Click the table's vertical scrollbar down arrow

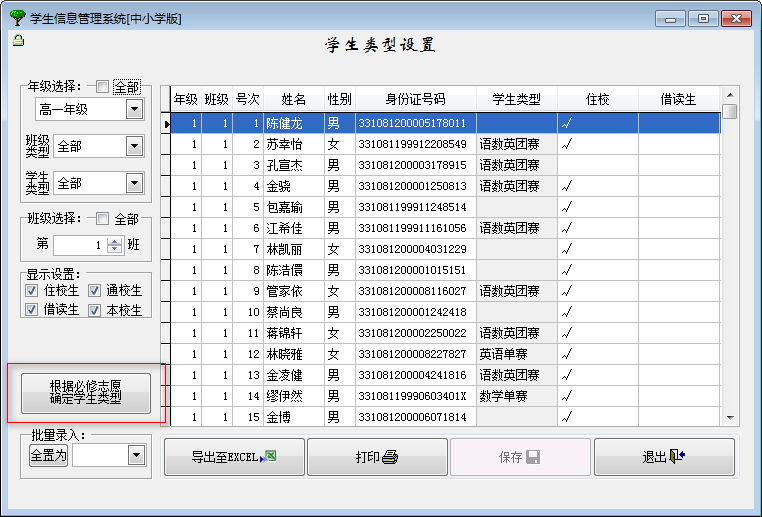(x=730, y=417)
